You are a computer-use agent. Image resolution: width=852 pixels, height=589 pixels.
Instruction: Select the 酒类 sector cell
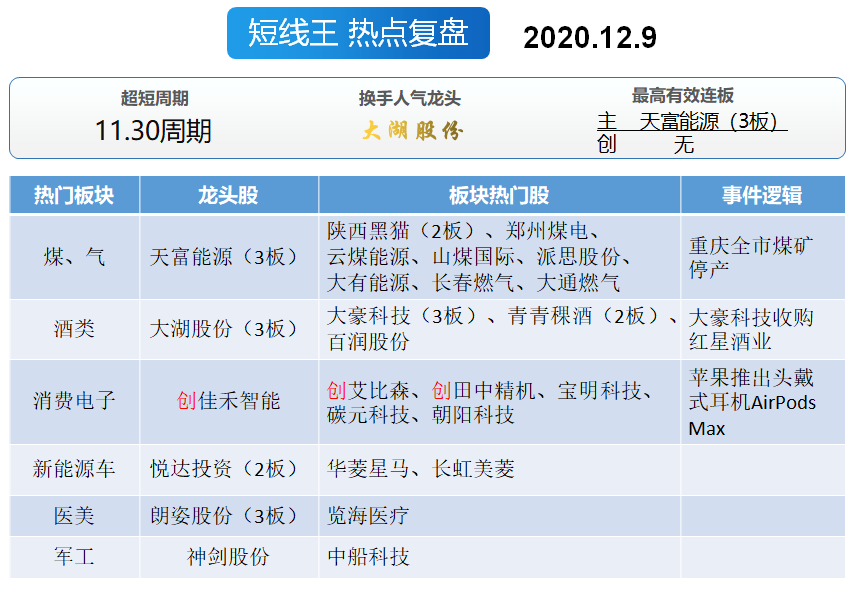(74, 329)
